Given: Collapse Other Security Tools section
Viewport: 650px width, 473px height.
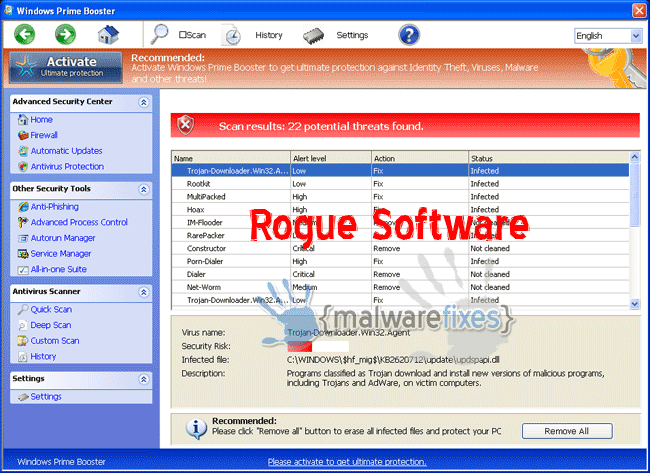Looking at the screenshot, I should pyautogui.click(x=143, y=189).
